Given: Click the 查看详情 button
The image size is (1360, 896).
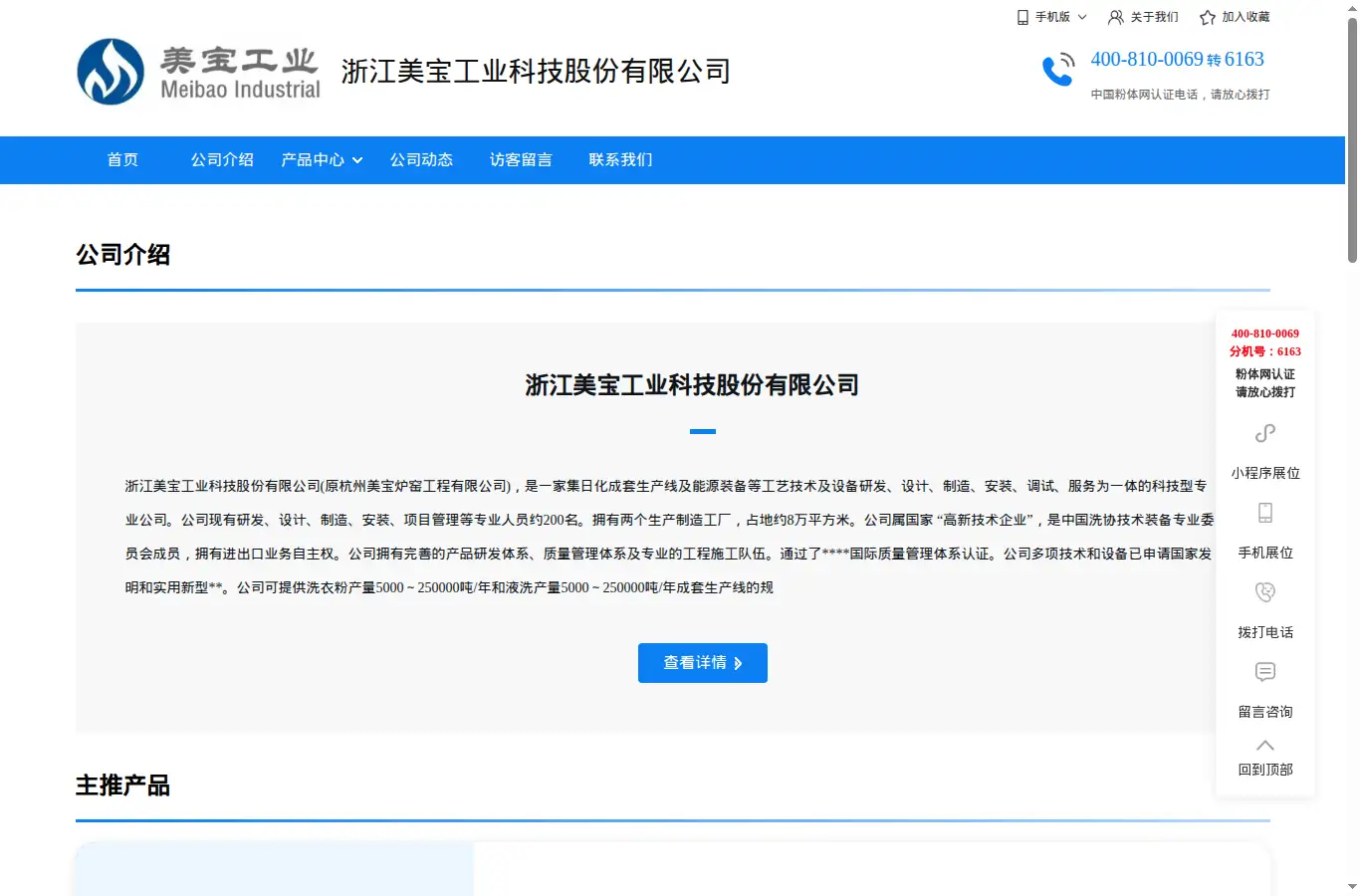Looking at the screenshot, I should pos(703,663).
